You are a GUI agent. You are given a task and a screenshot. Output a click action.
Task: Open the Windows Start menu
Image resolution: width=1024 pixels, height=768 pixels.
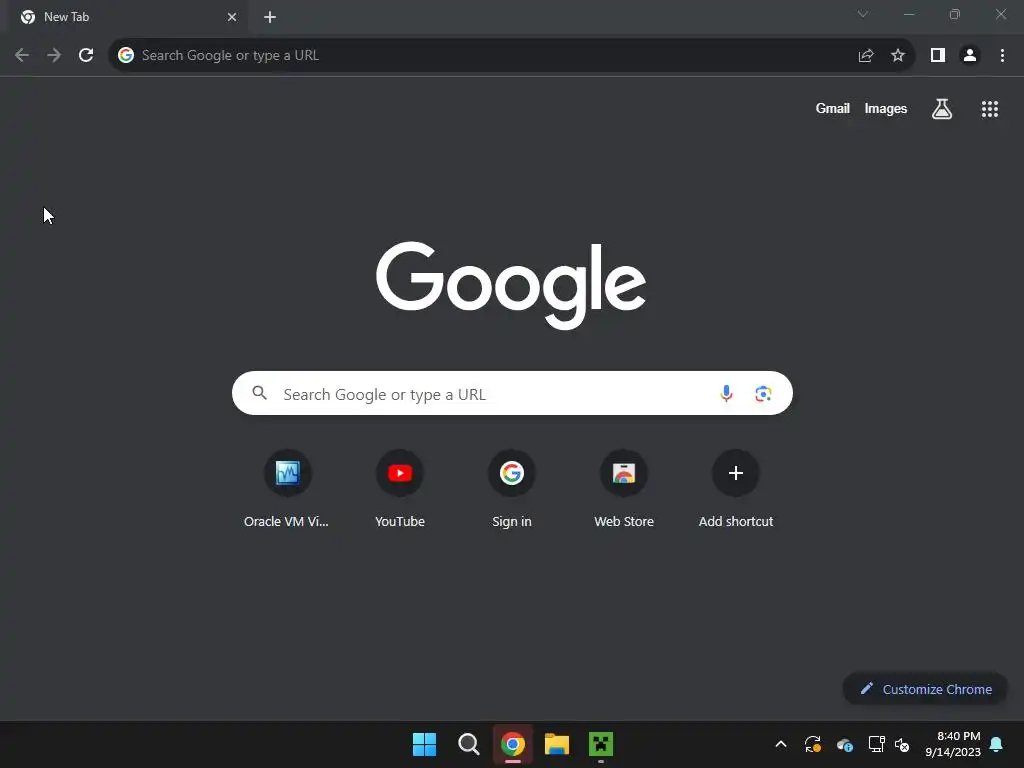(x=424, y=744)
